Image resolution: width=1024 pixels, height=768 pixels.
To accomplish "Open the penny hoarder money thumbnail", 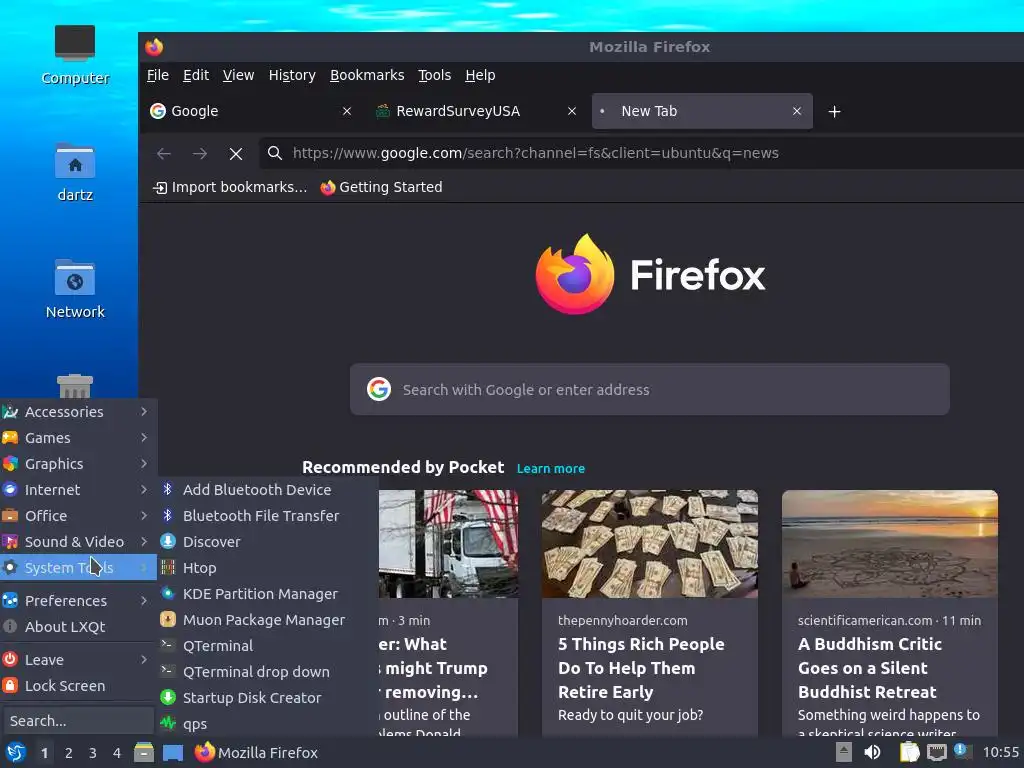I will [650, 543].
